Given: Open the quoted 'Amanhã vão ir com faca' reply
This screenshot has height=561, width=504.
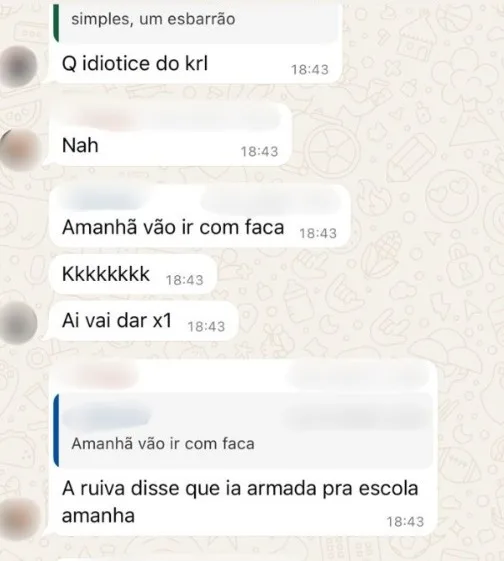Looking at the screenshot, I should point(243,430).
